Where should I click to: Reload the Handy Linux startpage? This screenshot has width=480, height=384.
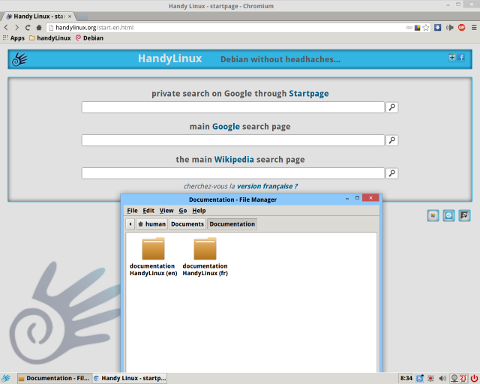(x=28, y=28)
